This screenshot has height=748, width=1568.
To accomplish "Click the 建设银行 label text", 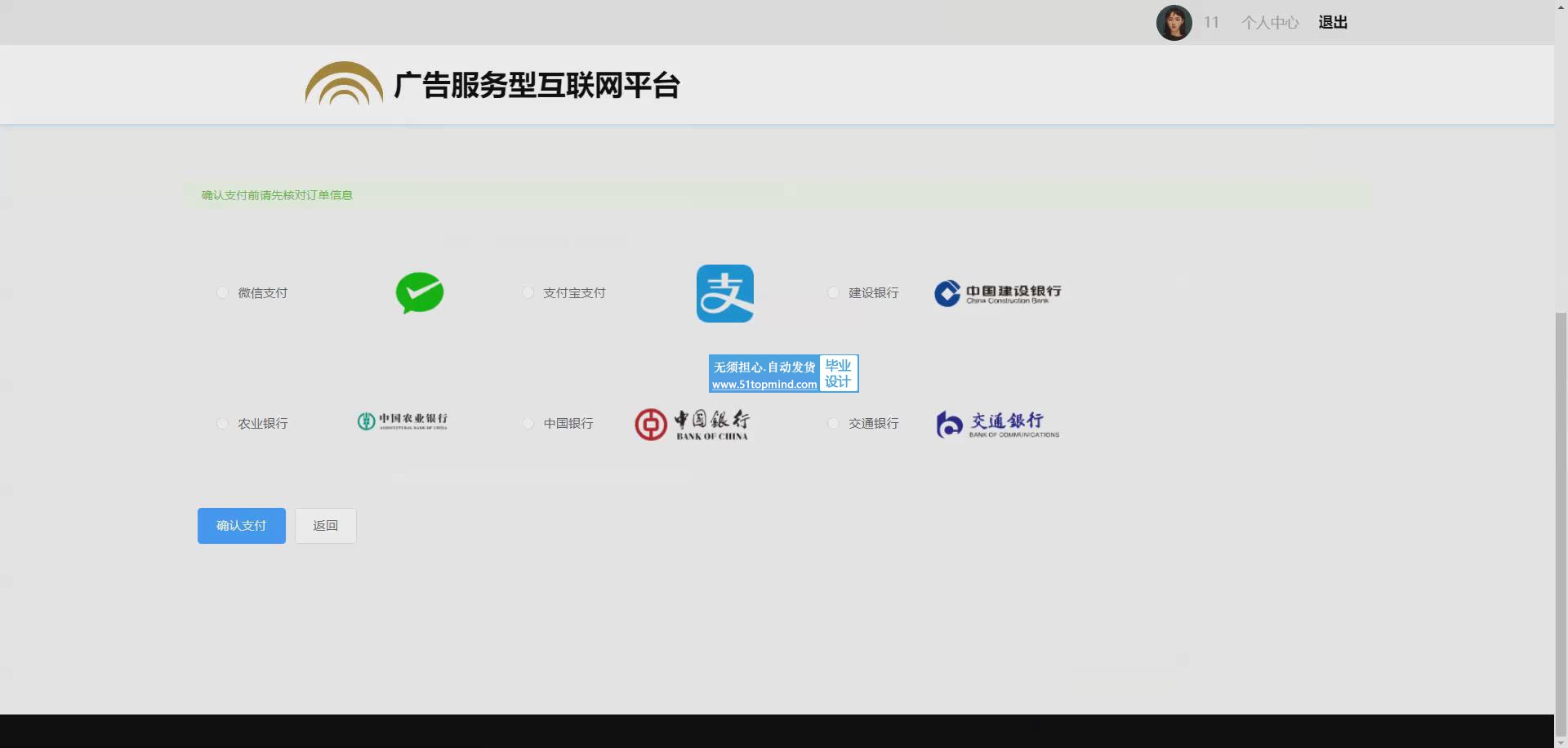I will tap(874, 292).
